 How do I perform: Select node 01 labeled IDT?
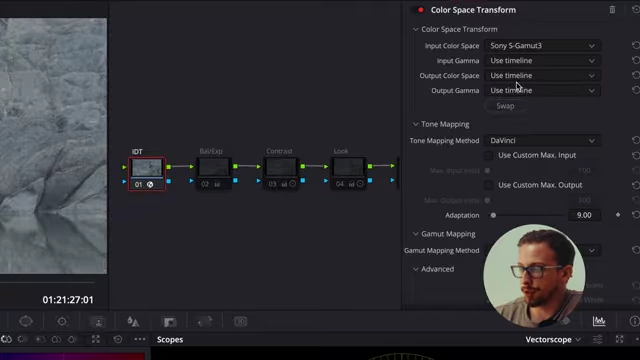147,173
